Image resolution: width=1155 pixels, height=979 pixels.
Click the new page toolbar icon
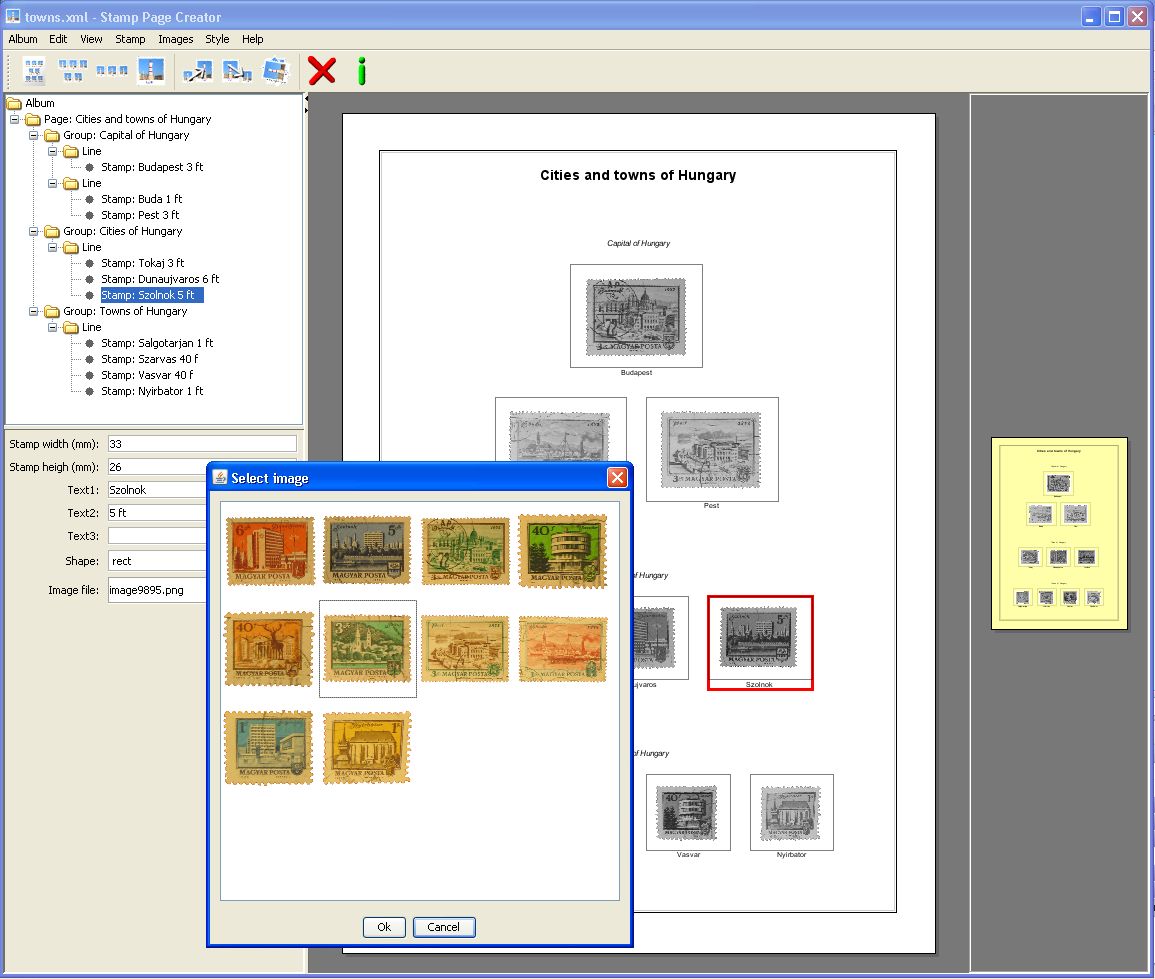coord(32,71)
